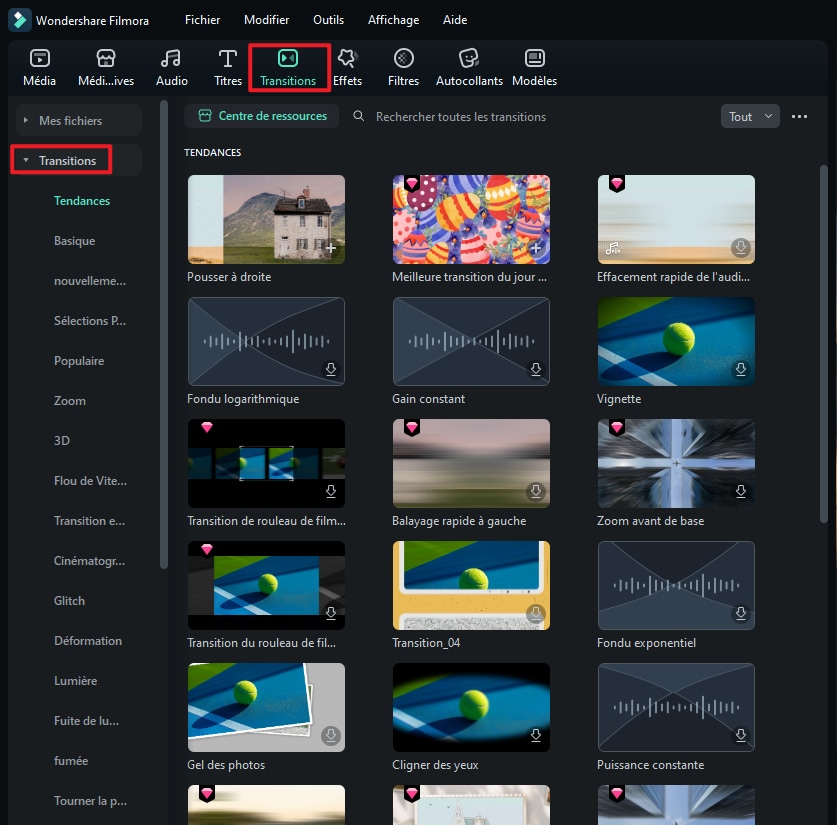
Task: Open the Filtres tab
Action: point(404,68)
